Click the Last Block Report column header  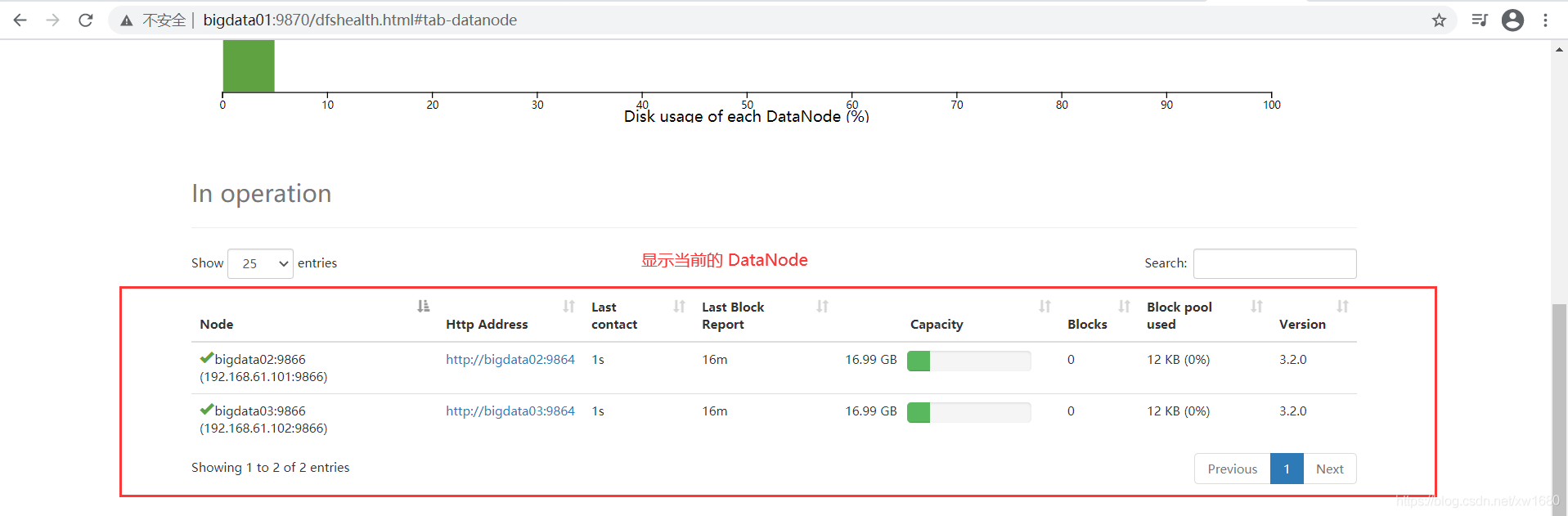tap(733, 316)
